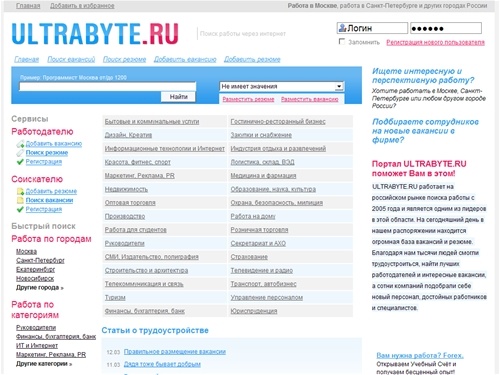Go to Поиск вакансий menu item

point(71,59)
